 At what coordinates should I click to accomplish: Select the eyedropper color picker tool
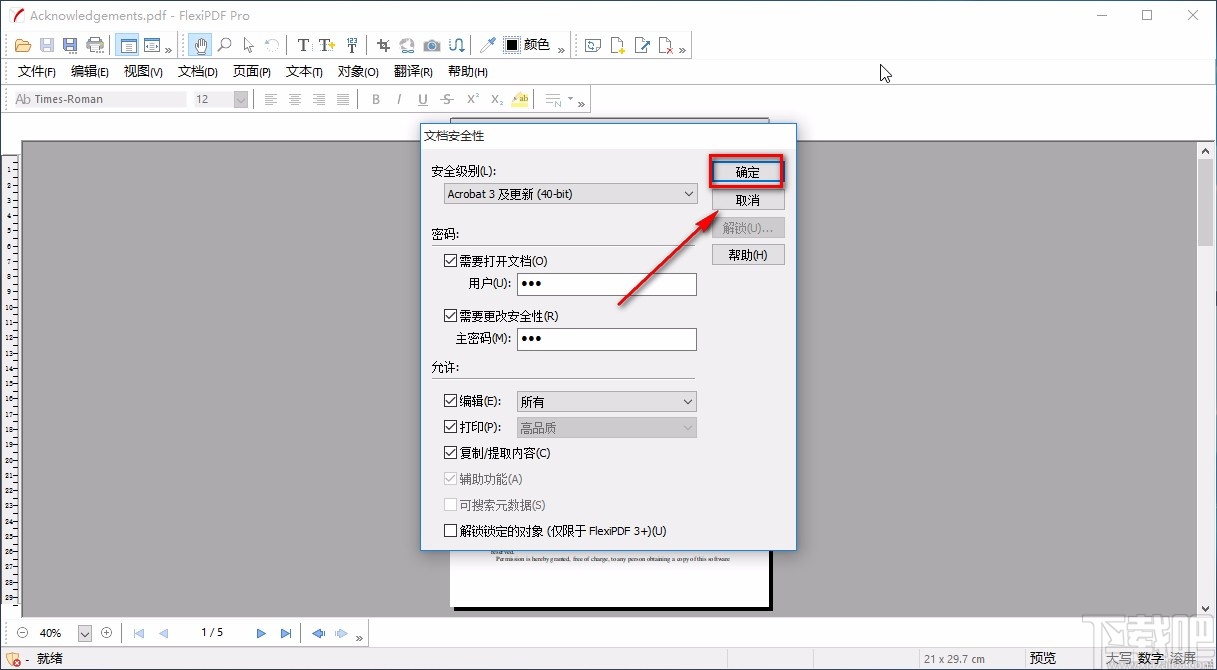(x=487, y=45)
